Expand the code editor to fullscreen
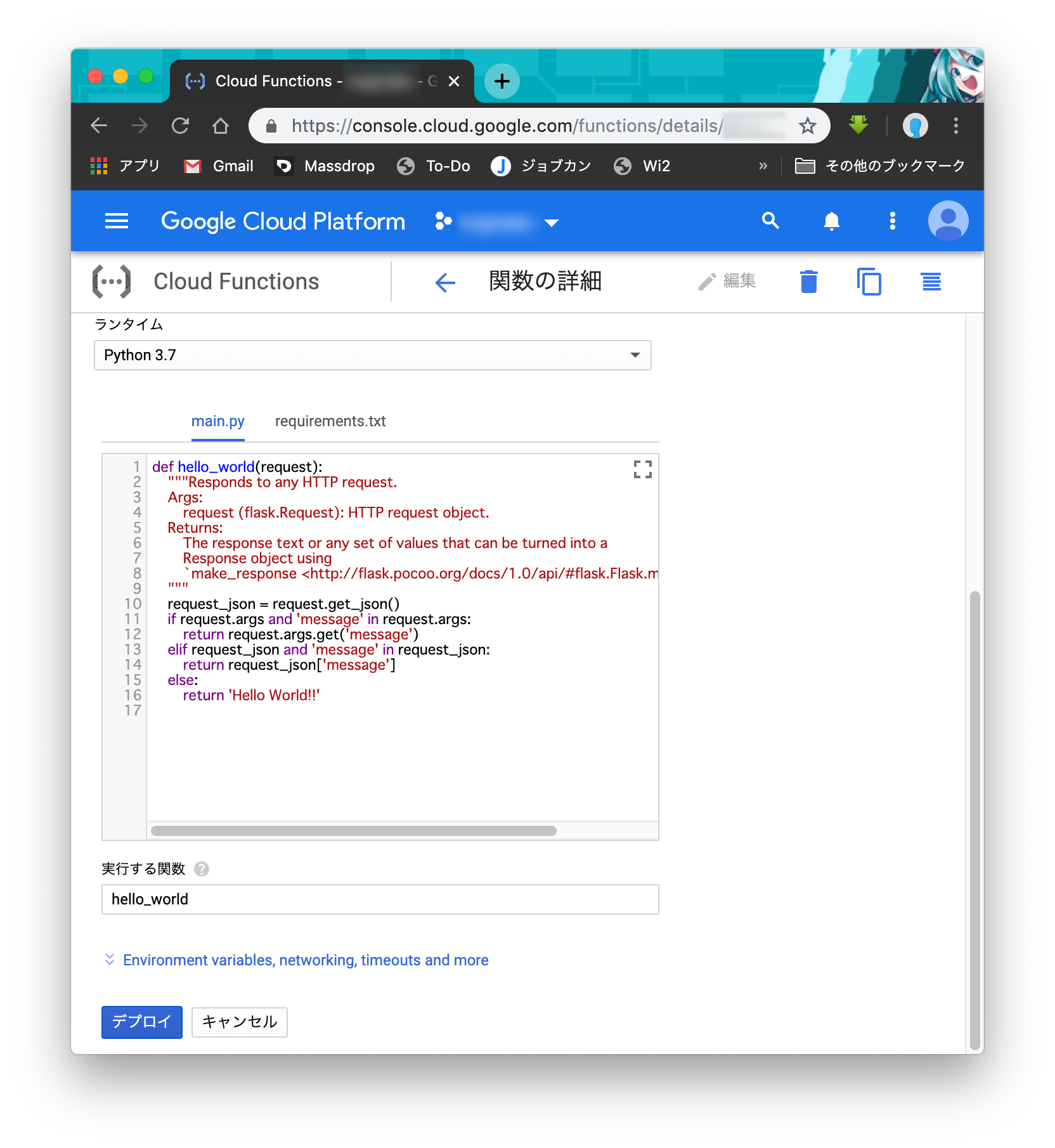Screen dimensions: 1055x1148 [642, 469]
